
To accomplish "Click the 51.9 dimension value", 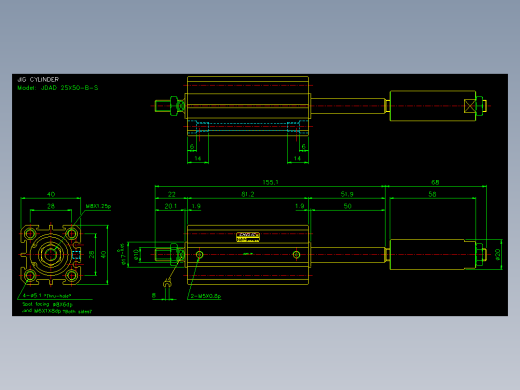I will point(347,194).
